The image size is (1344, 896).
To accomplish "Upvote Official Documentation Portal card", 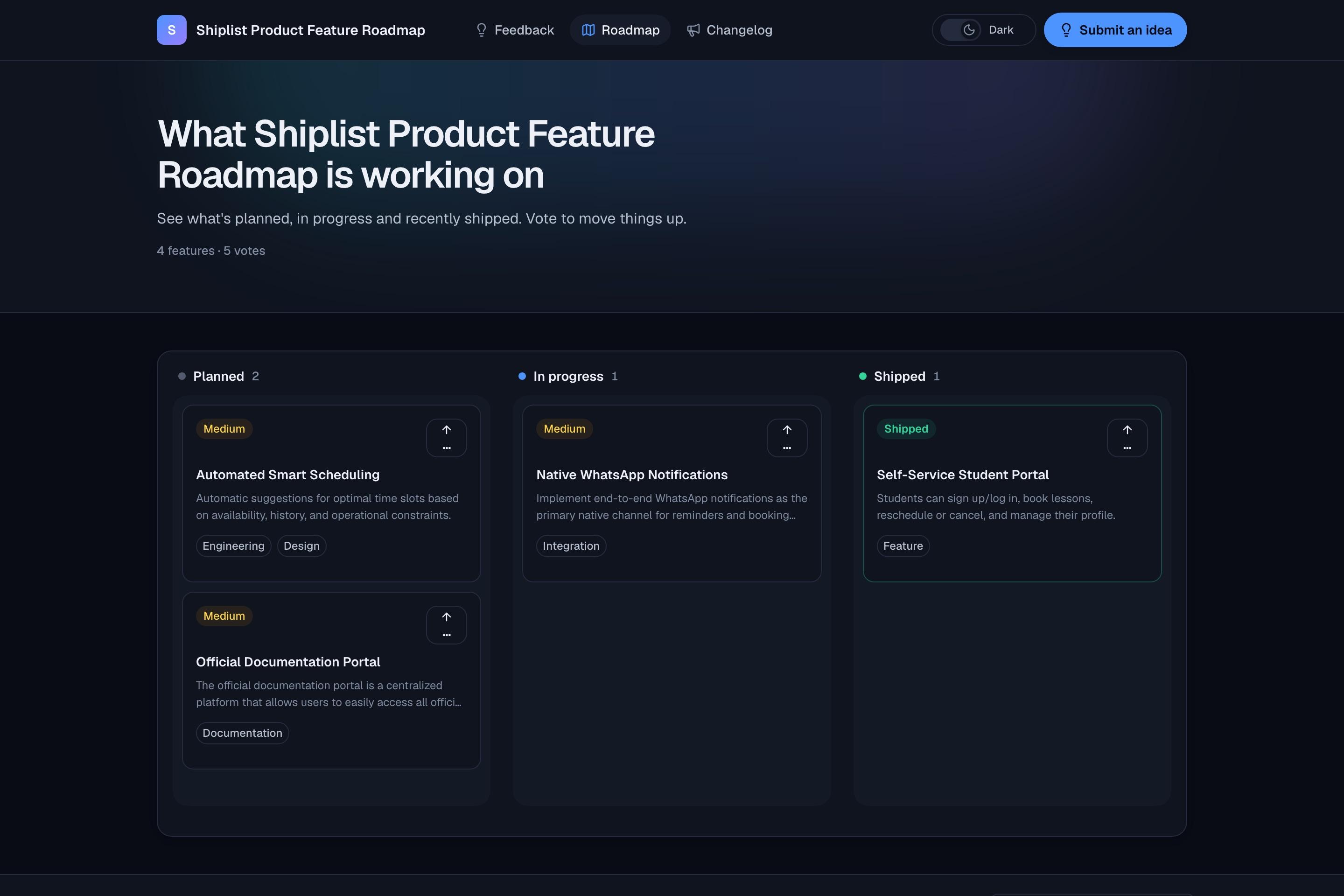I will coord(446,624).
